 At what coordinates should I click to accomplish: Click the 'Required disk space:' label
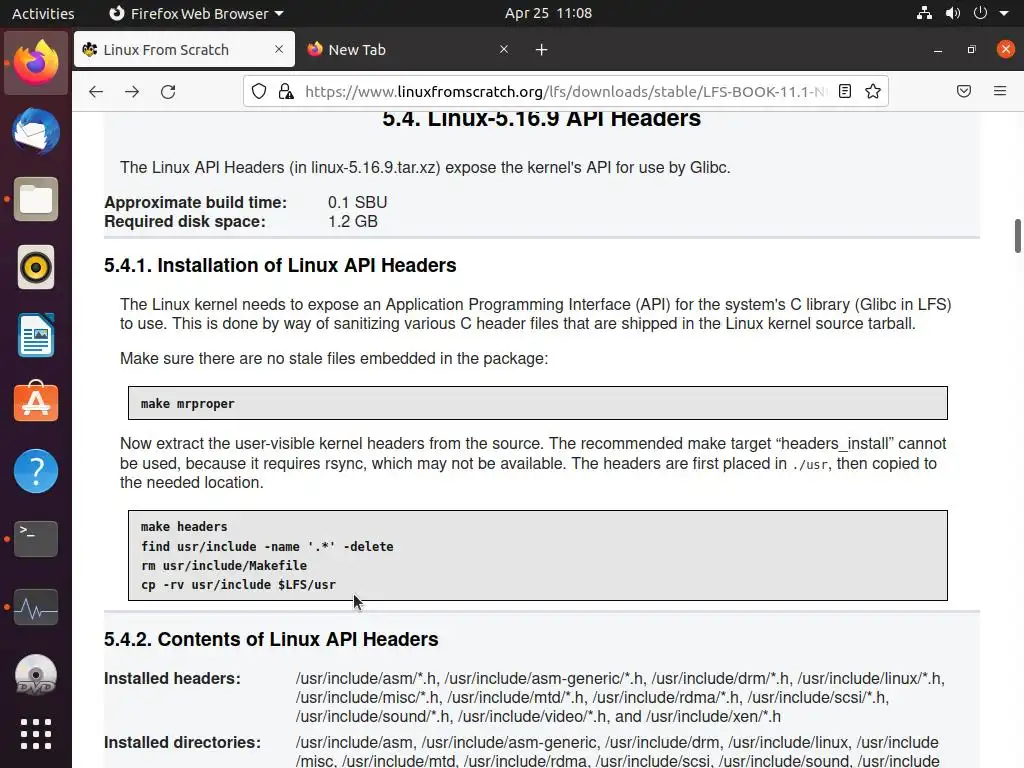[185, 221]
